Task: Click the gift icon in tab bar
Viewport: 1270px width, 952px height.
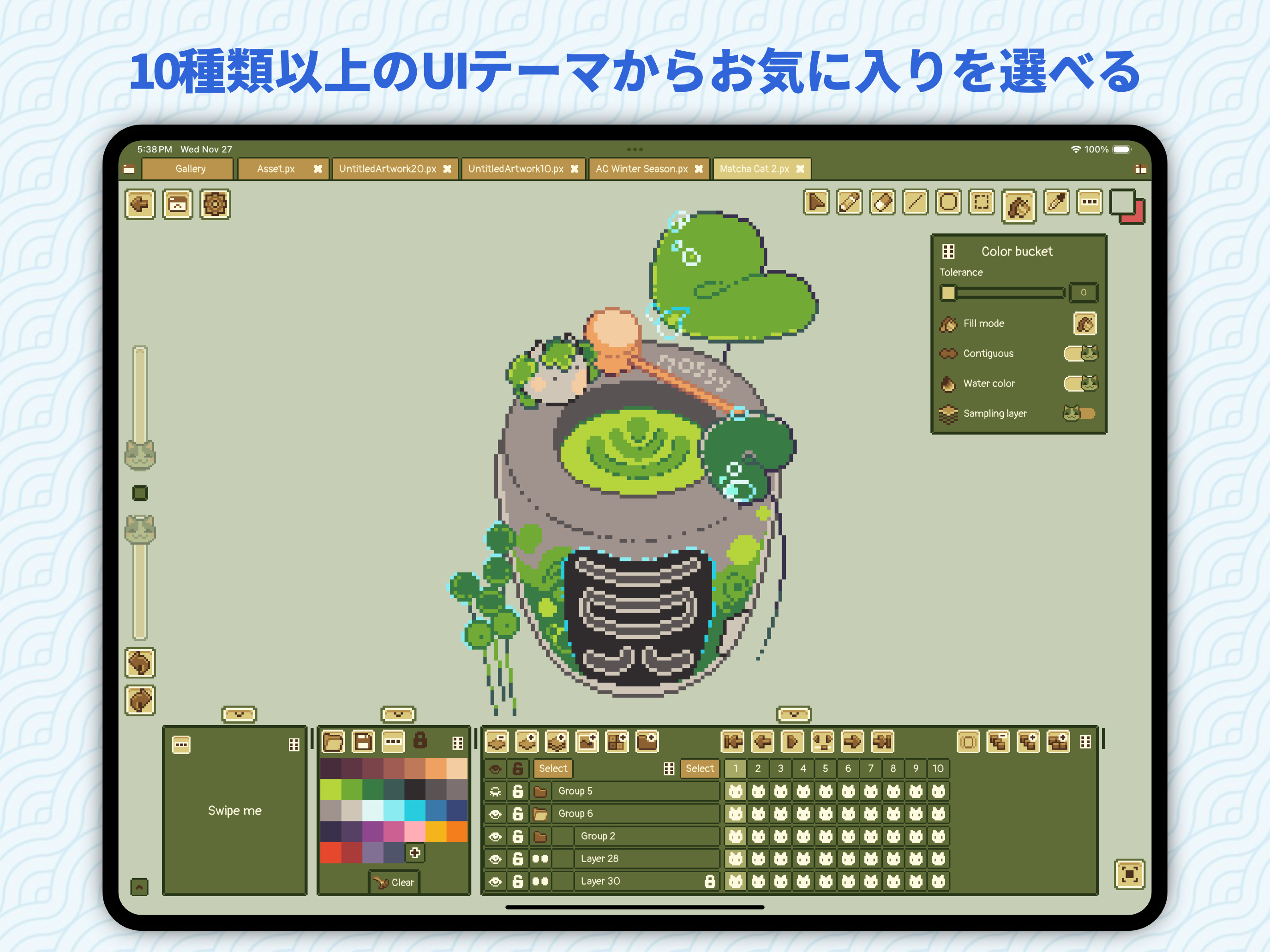Action: (x=1140, y=169)
